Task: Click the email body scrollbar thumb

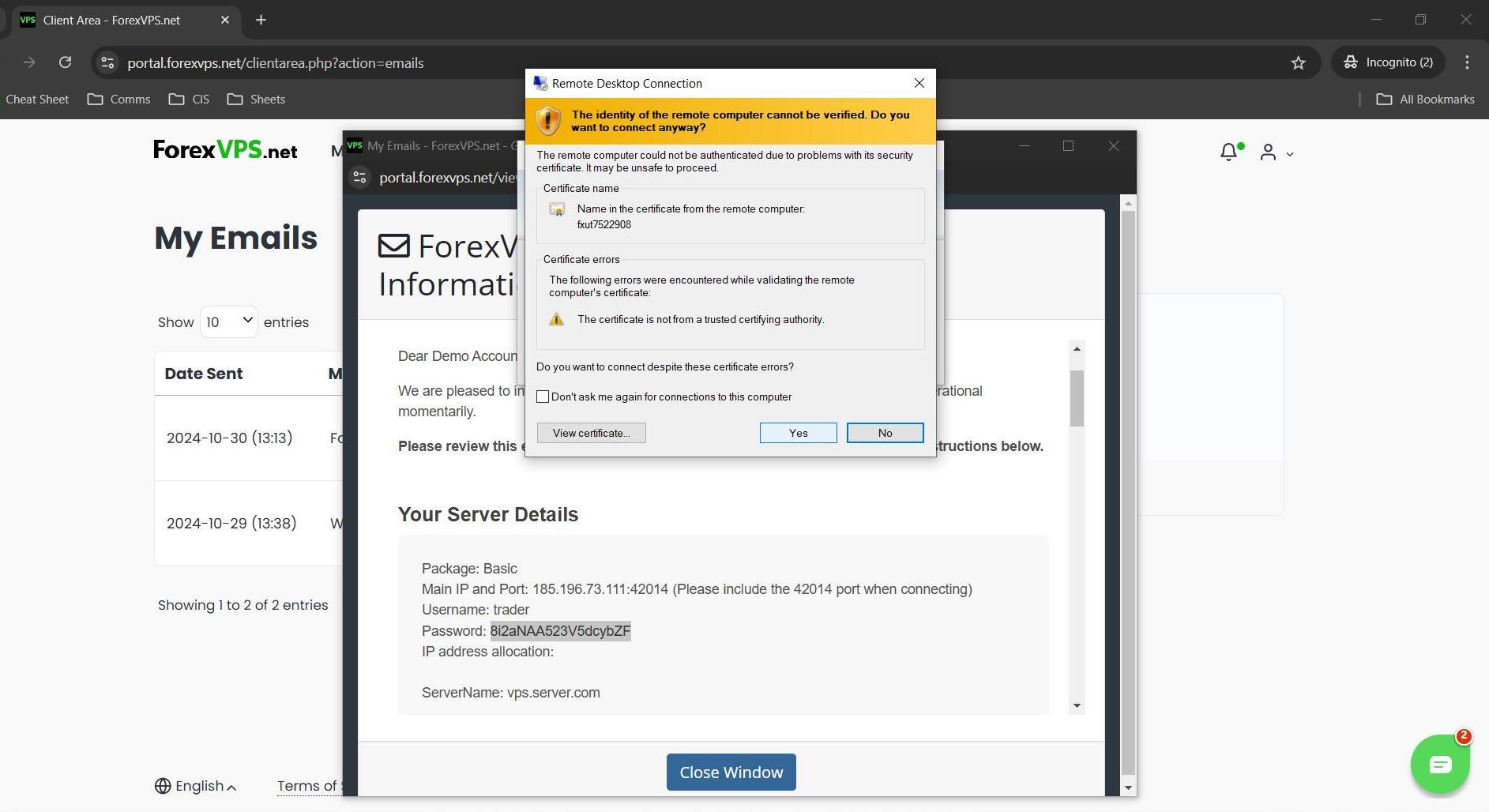Action: point(1077,398)
